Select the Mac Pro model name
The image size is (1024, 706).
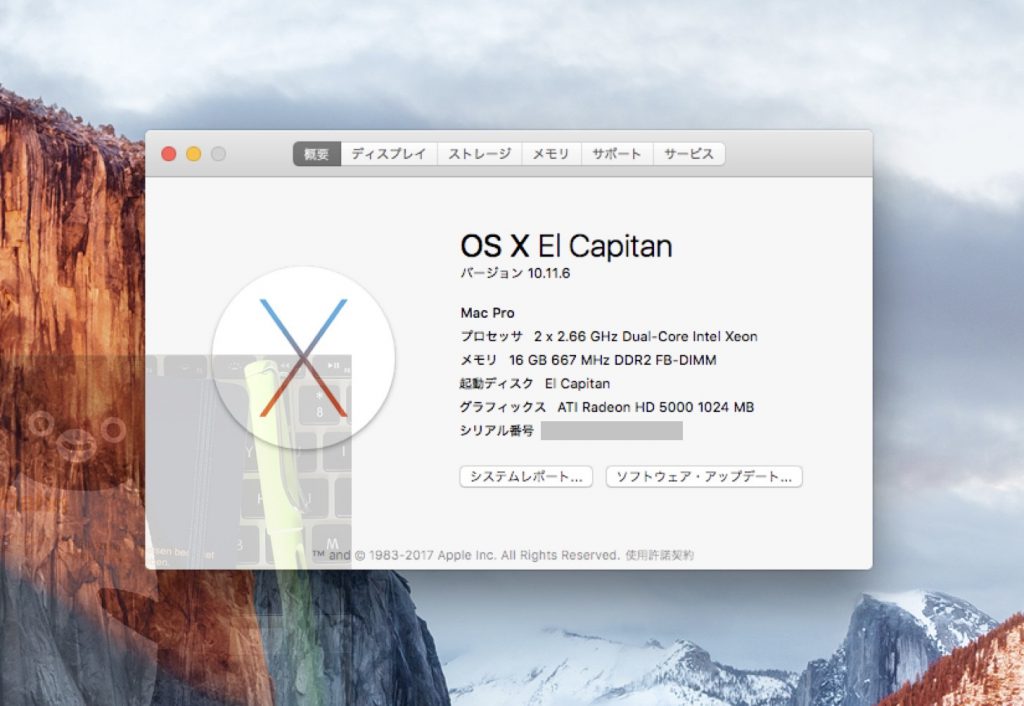click(x=487, y=313)
